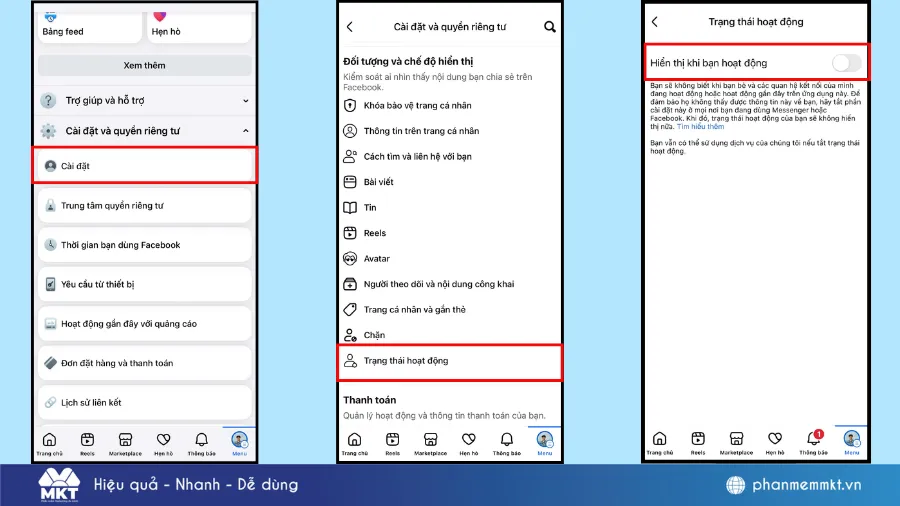Open search in settings screen header
The image size is (900, 506).
(x=549, y=26)
